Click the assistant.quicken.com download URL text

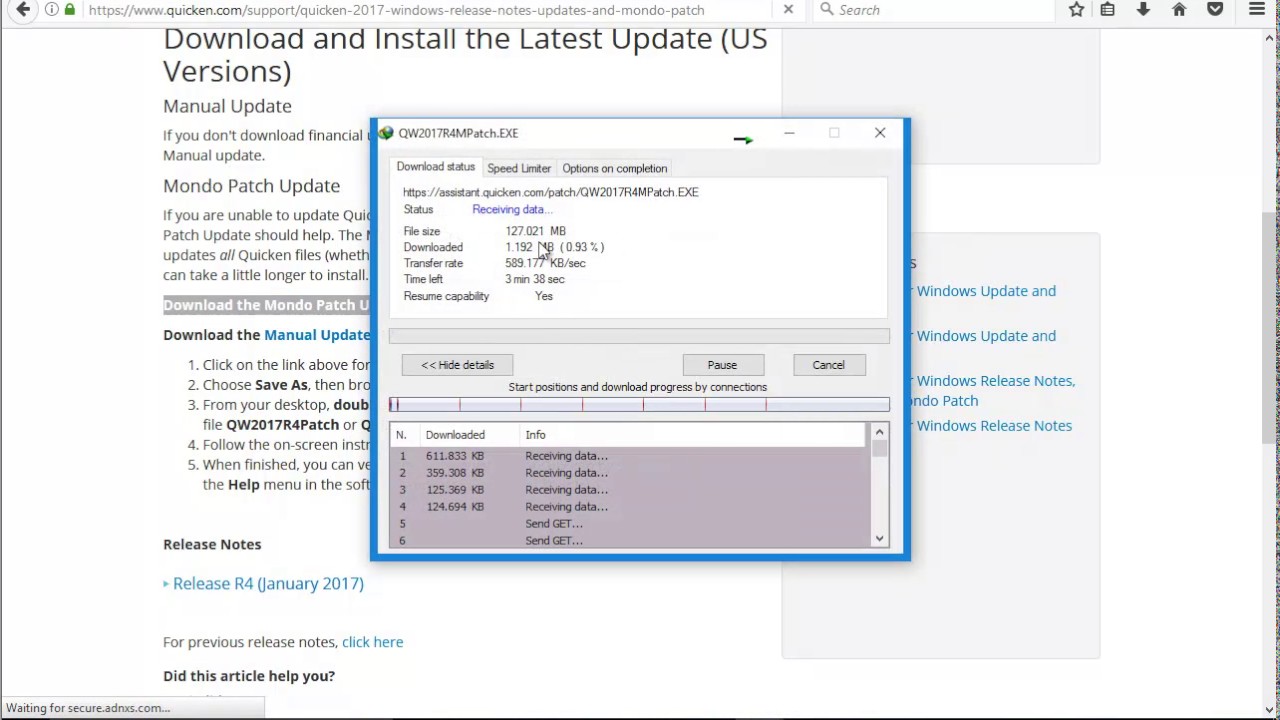(x=551, y=192)
